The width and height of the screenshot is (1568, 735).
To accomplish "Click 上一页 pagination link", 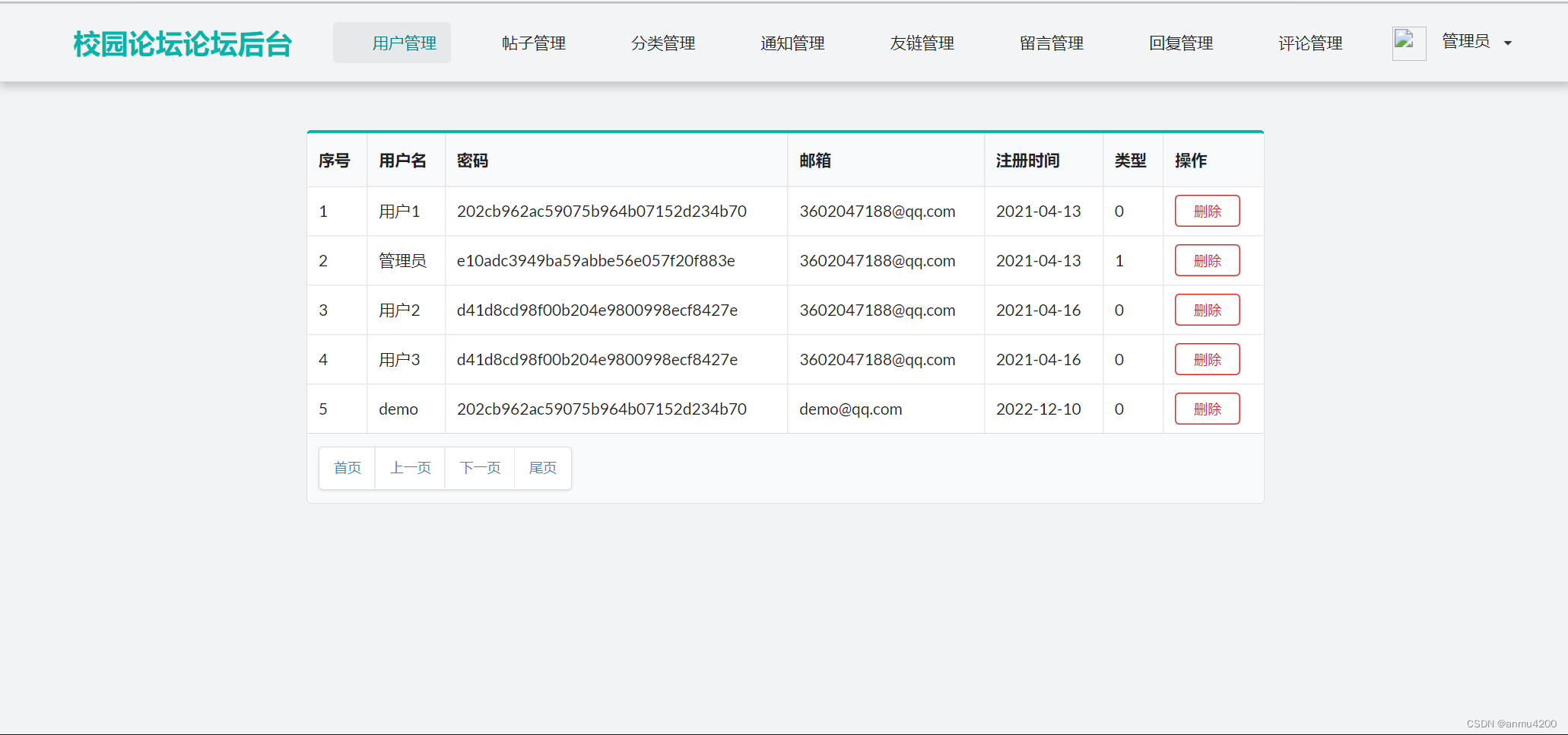I will (411, 468).
